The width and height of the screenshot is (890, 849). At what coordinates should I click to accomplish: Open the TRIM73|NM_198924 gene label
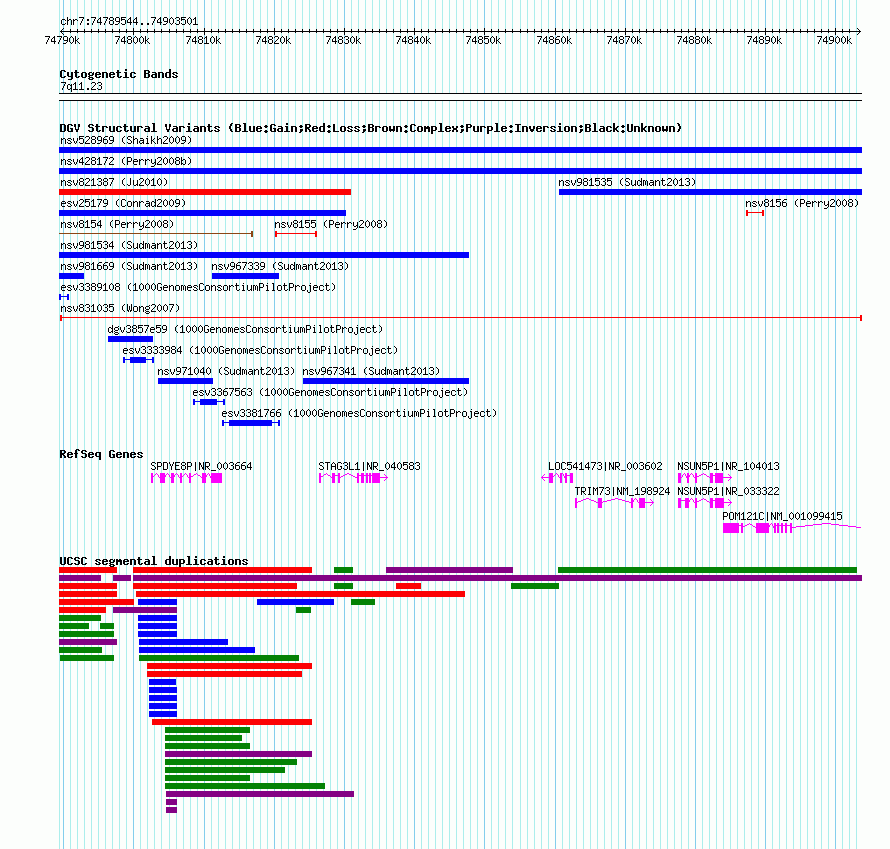(623, 491)
